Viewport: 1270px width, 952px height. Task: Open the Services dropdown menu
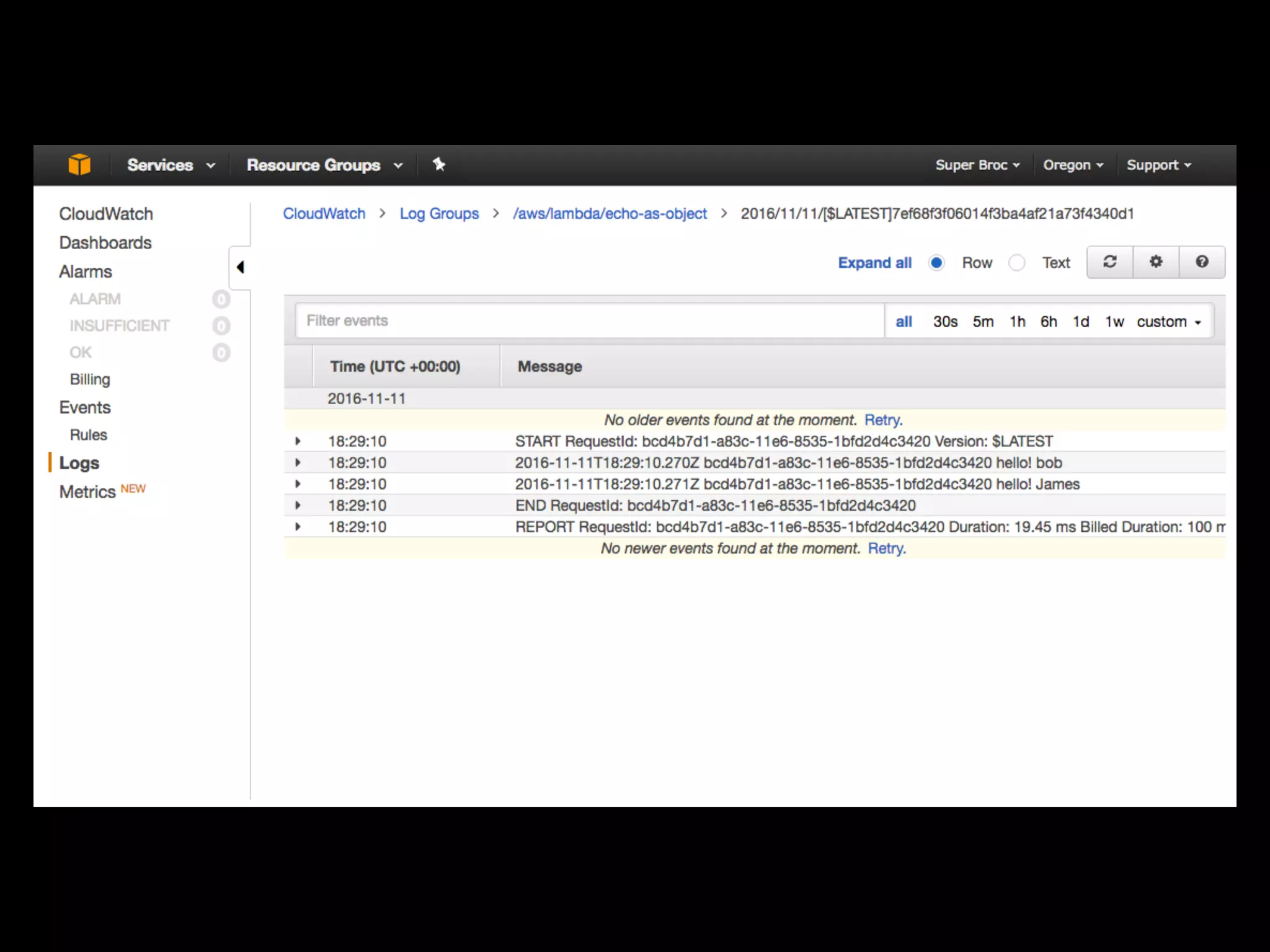tap(171, 165)
